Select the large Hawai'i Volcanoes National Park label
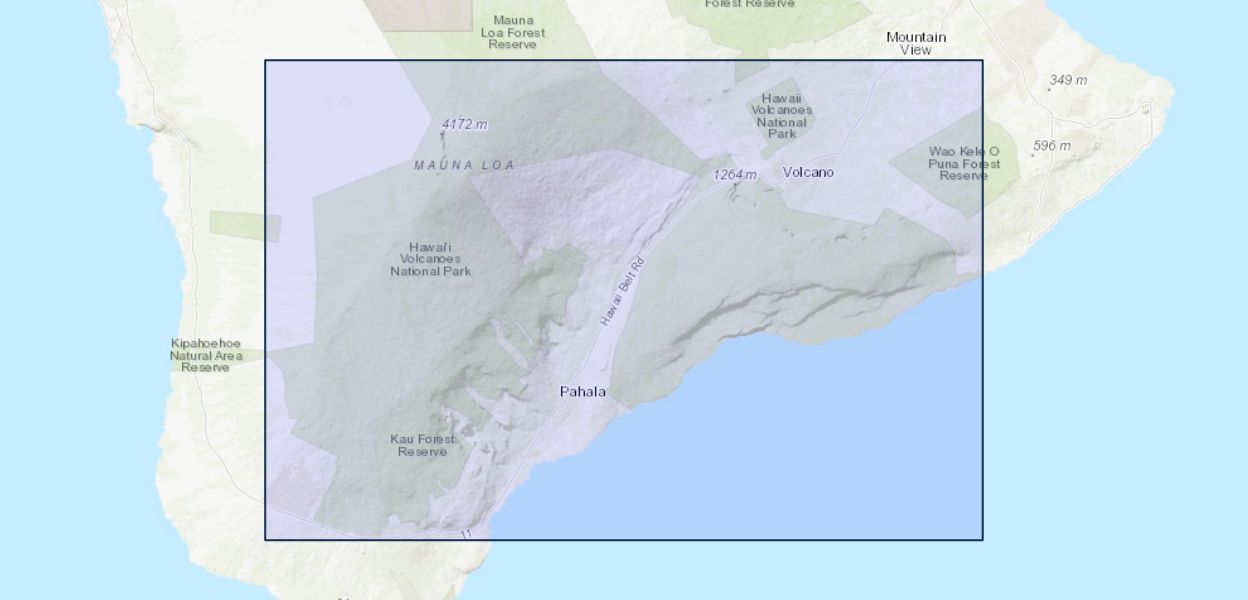Image resolution: width=1248 pixels, height=600 pixels. [430, 259]
